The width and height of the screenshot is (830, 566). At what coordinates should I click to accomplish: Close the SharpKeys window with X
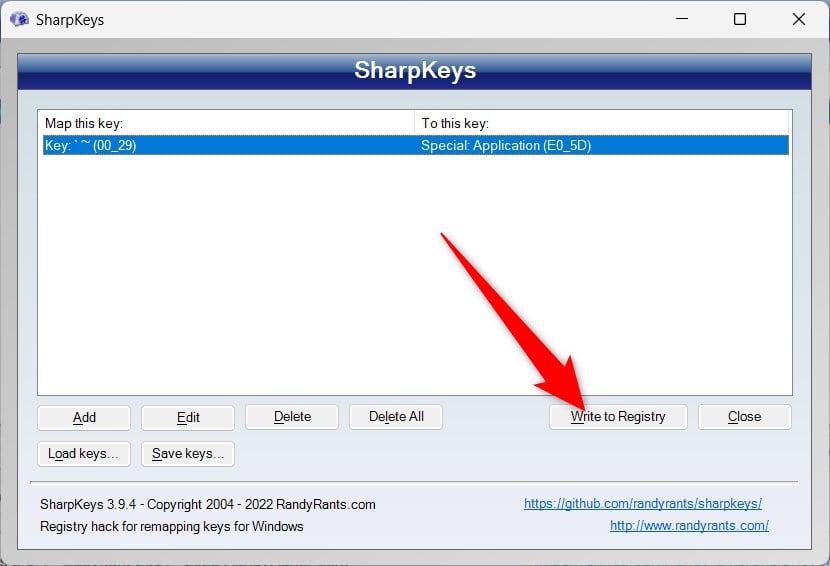799,19
